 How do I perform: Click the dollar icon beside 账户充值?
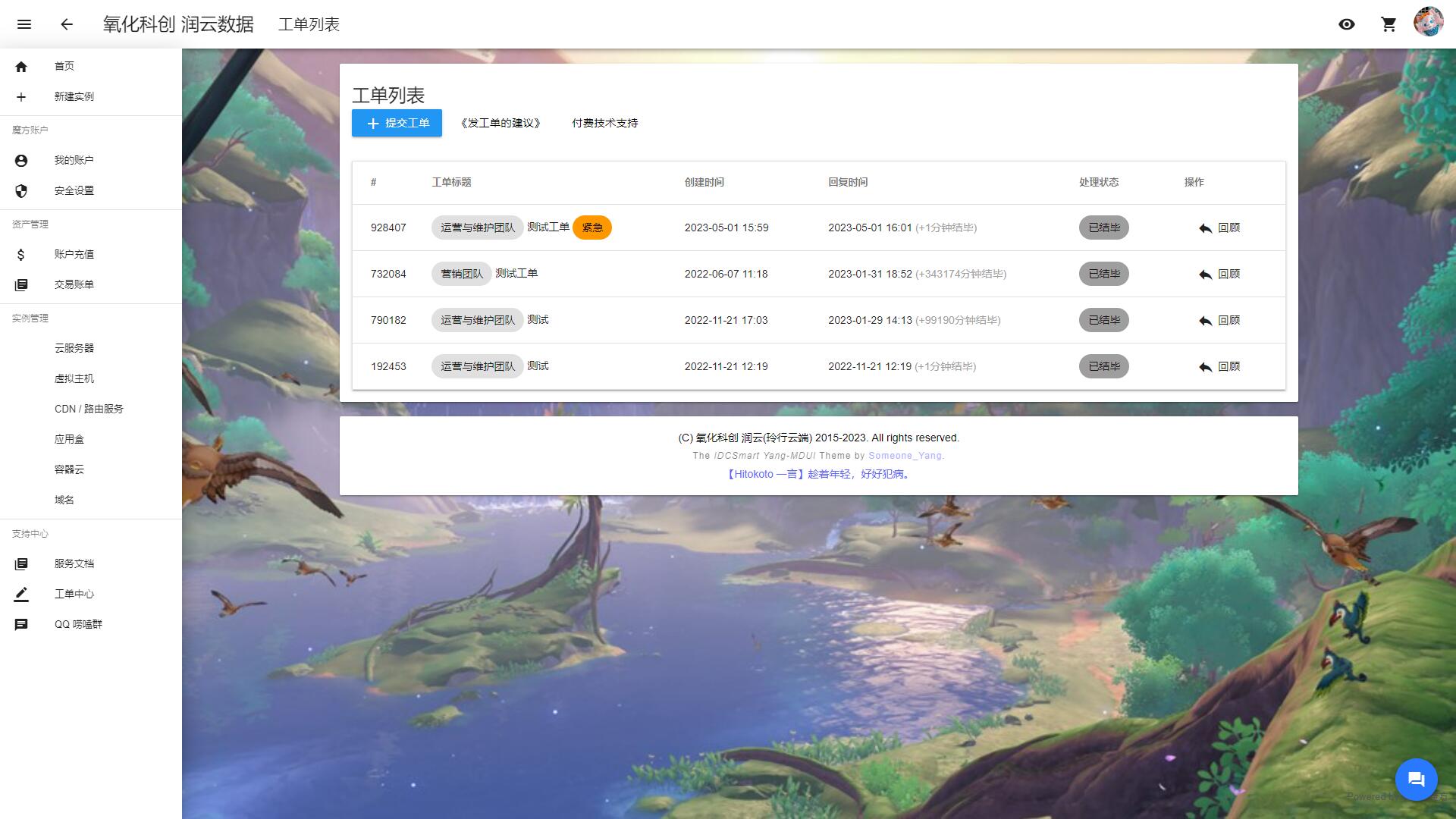coord(21,255)
